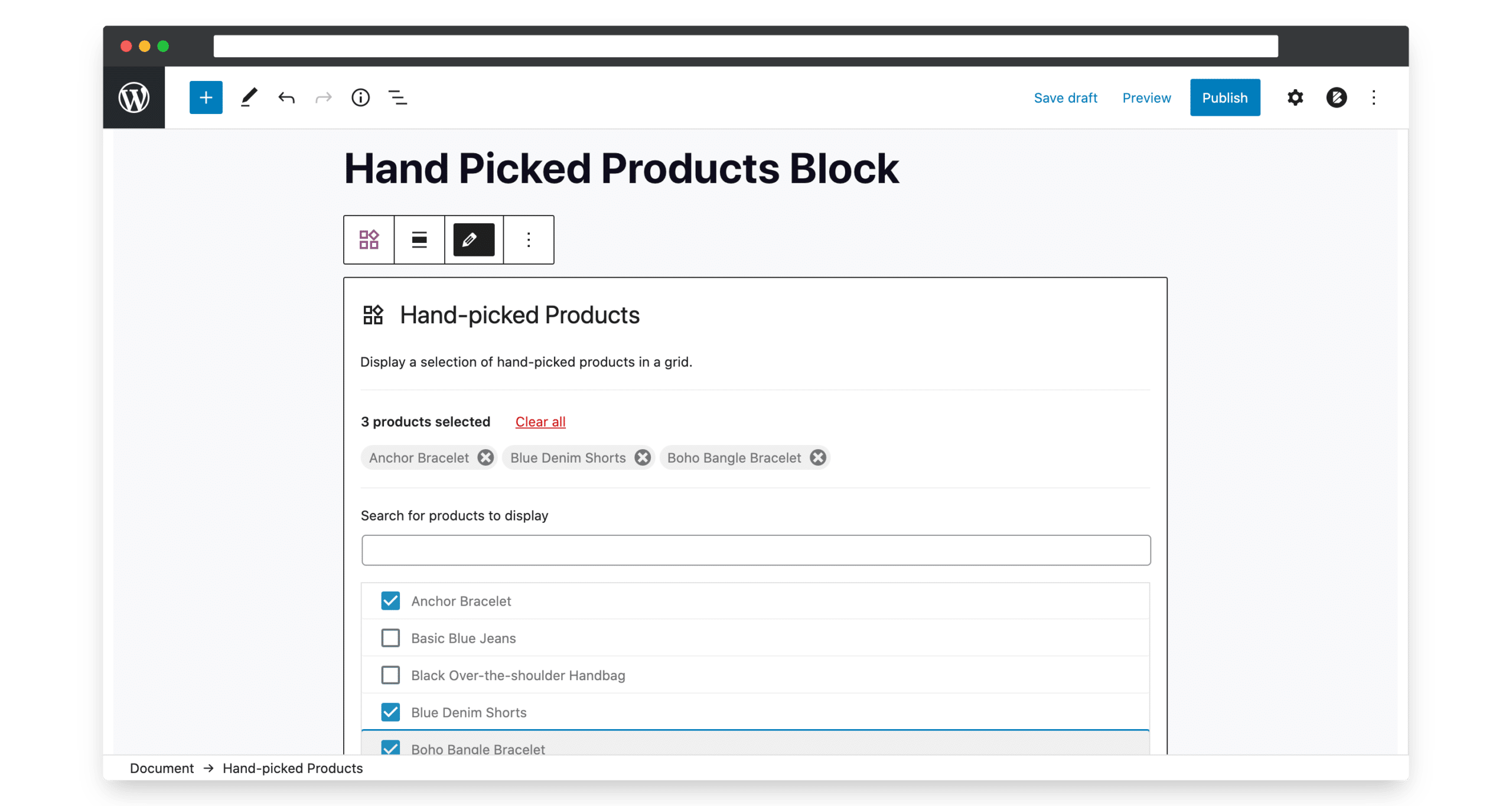Undo the last change
Viewport: 1512px width, 806px height.
tap(286, 97)
